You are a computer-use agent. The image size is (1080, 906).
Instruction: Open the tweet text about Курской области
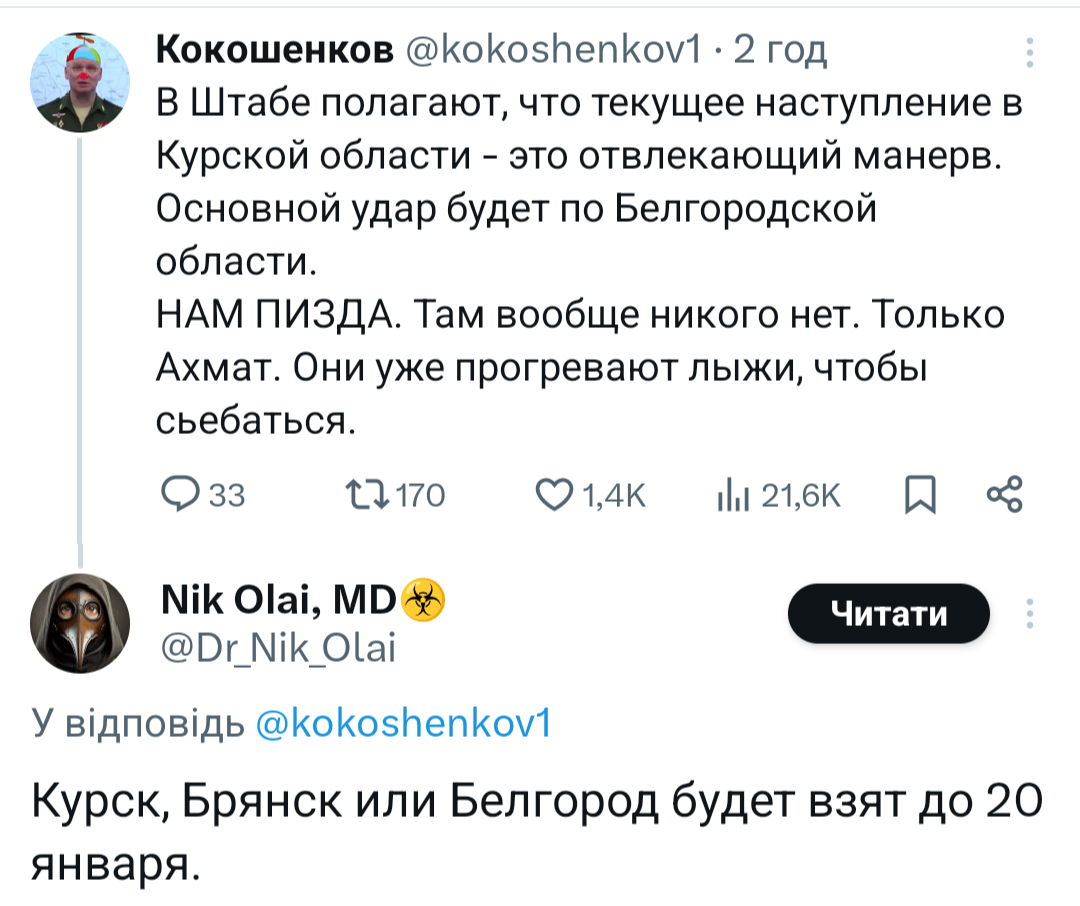(x=580, y=261)
